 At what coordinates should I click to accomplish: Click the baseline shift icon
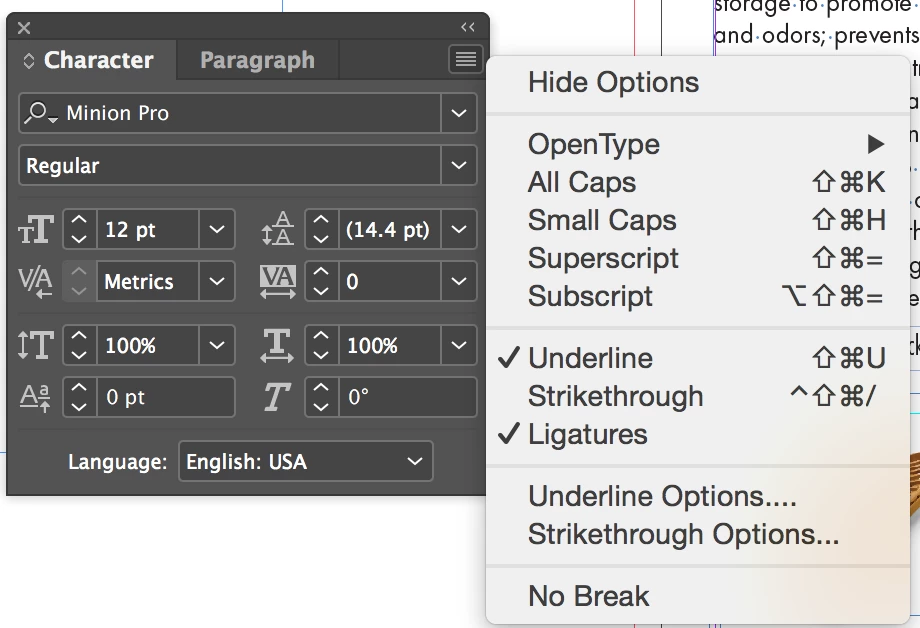click(35, 397)
